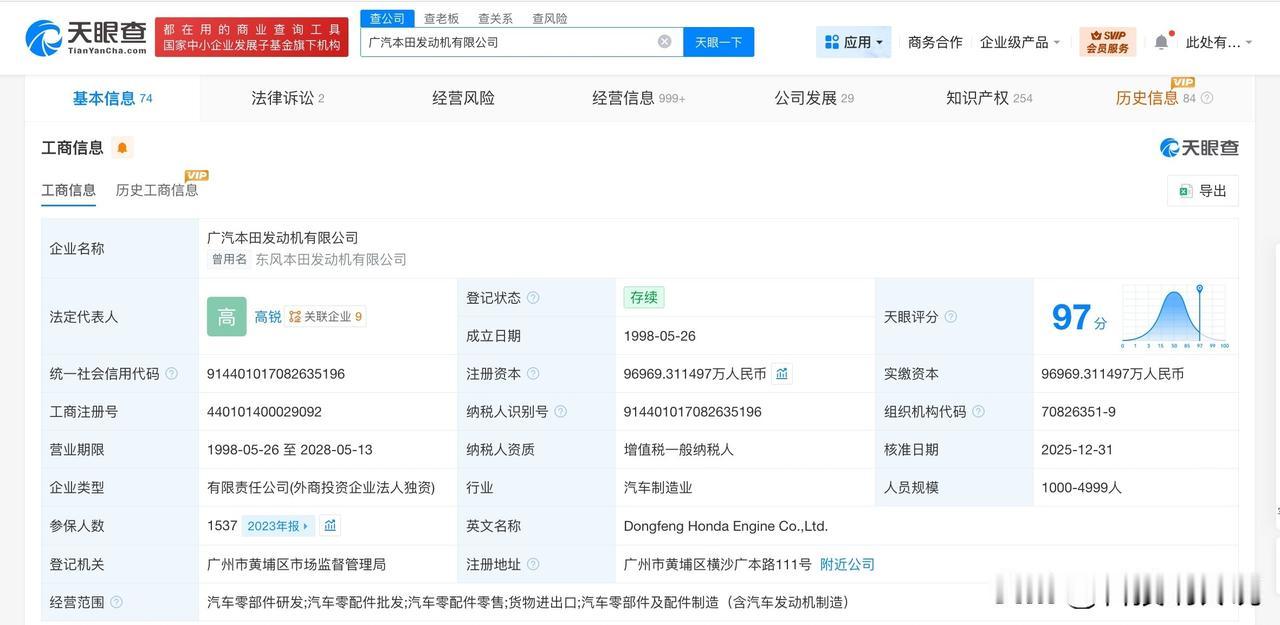Image resolution: width=1280 pixels, height=625 pixels.
Task: Click the help icon next to 历史信息 tab
Action: 1207,98
